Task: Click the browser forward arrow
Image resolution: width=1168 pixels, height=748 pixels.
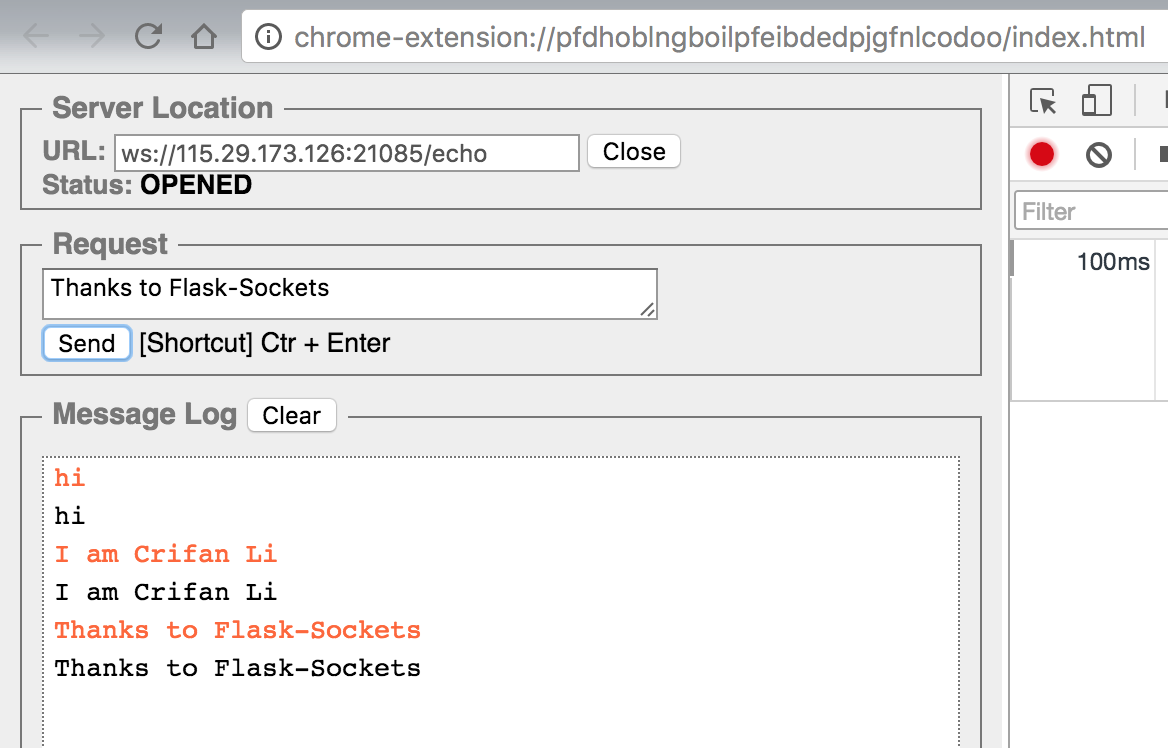Action: pos(92,38)
